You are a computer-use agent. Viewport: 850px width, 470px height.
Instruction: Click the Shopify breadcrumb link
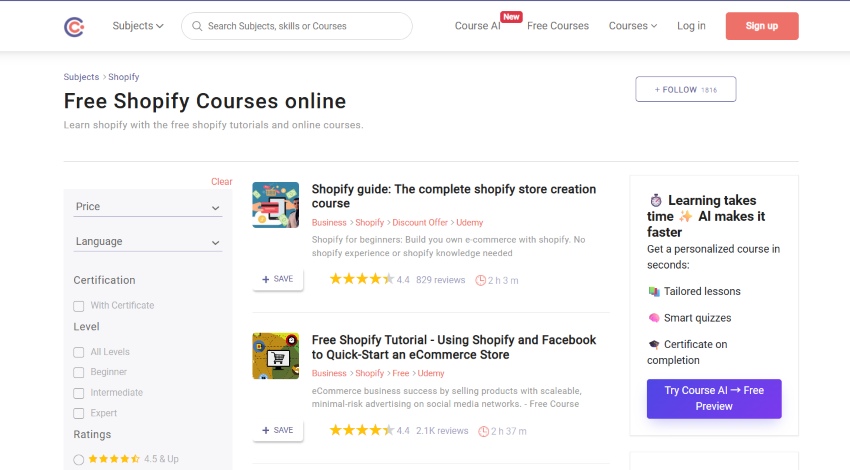tap(124, 77)
